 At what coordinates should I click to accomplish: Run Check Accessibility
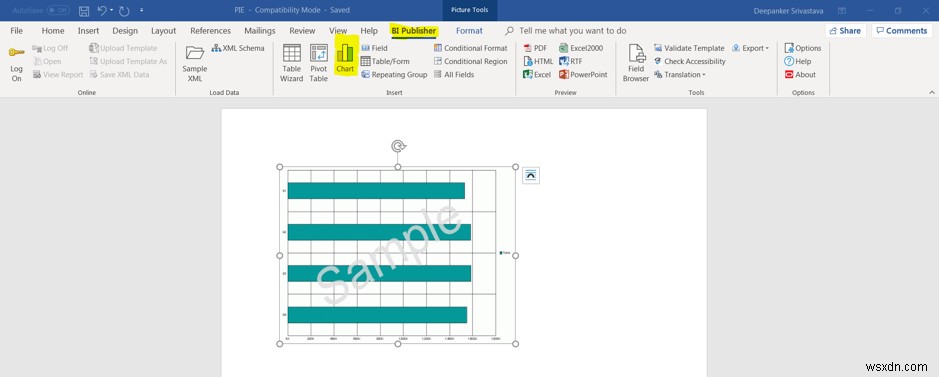[689, 61]
